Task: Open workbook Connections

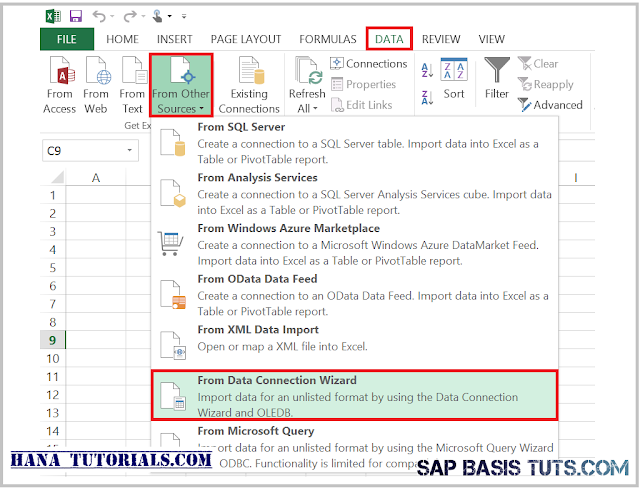Action: (x=369, y=64)
